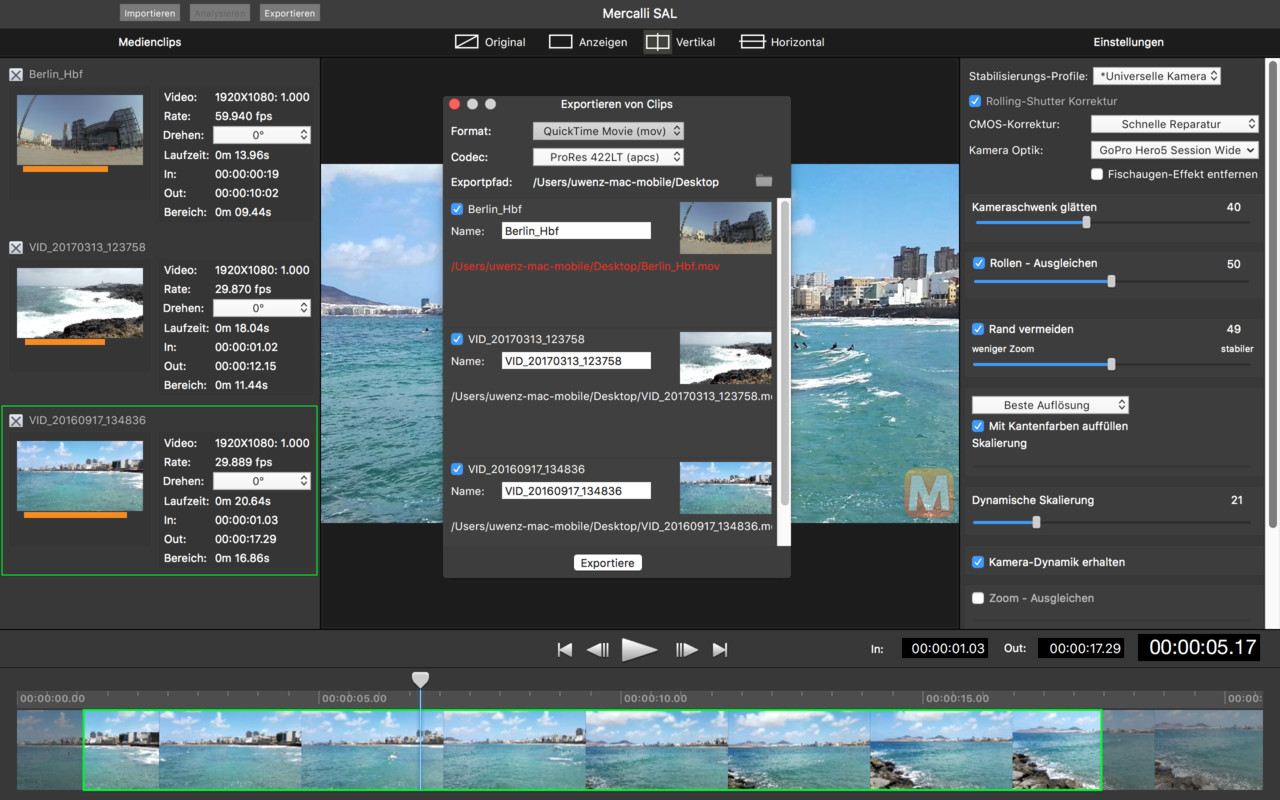Click the Out timecode field
The height and width of the screenshot is (800, 1280).
click(1081, 648)
